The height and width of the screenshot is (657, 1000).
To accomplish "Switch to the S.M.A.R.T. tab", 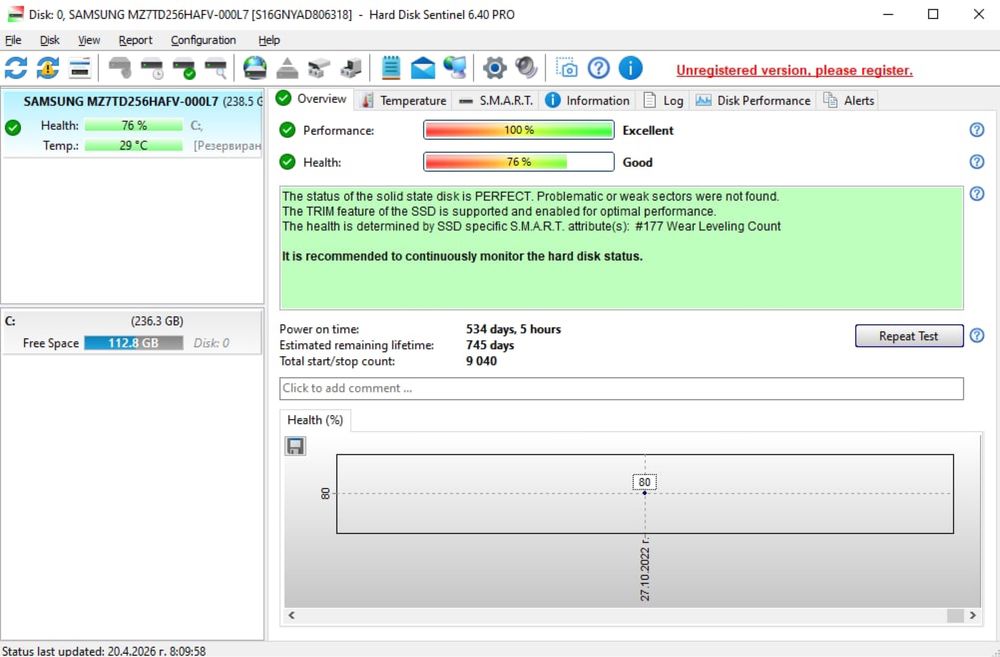I will pos(496,100).
